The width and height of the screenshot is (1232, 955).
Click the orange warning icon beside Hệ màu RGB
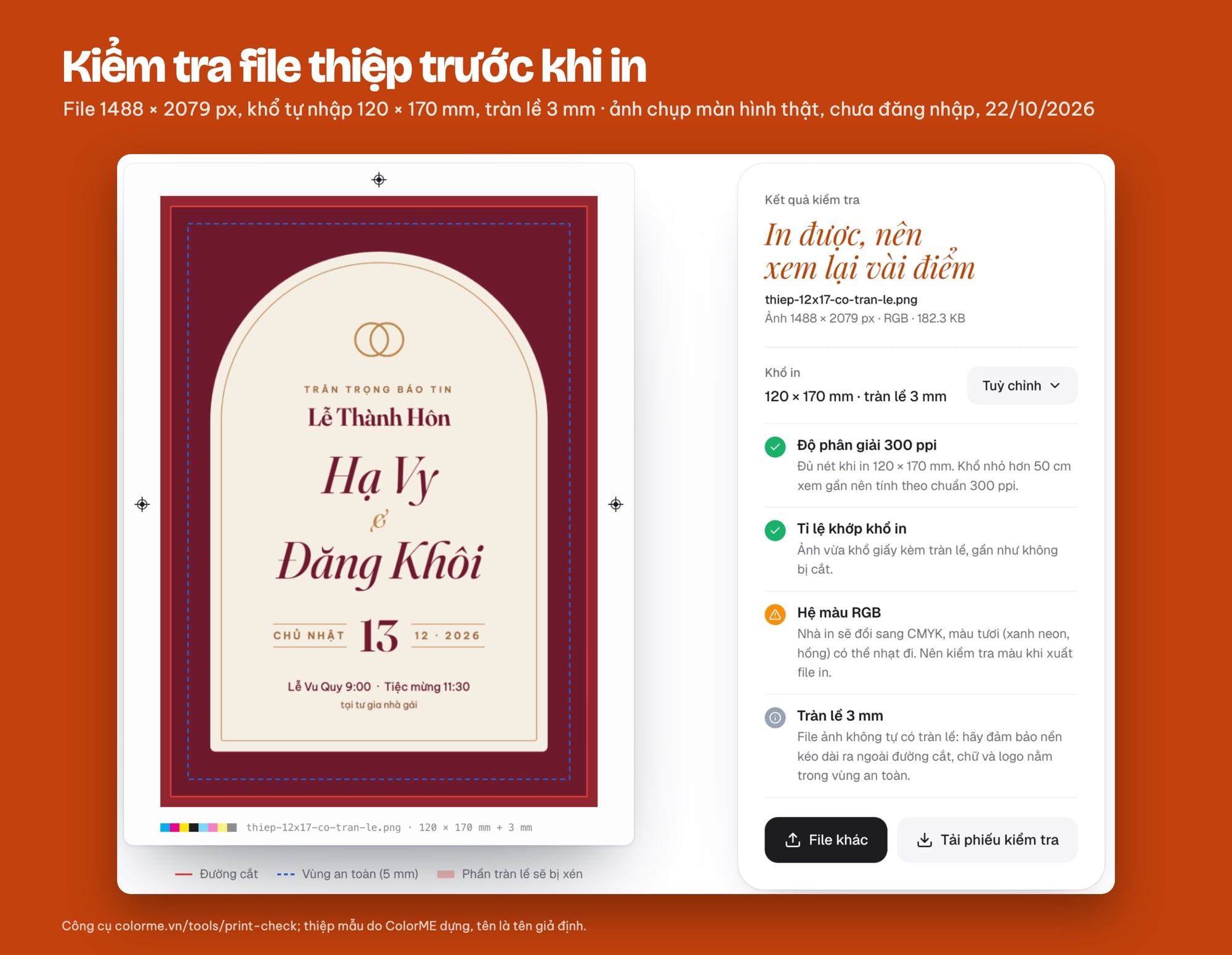[x=775, y=614]
